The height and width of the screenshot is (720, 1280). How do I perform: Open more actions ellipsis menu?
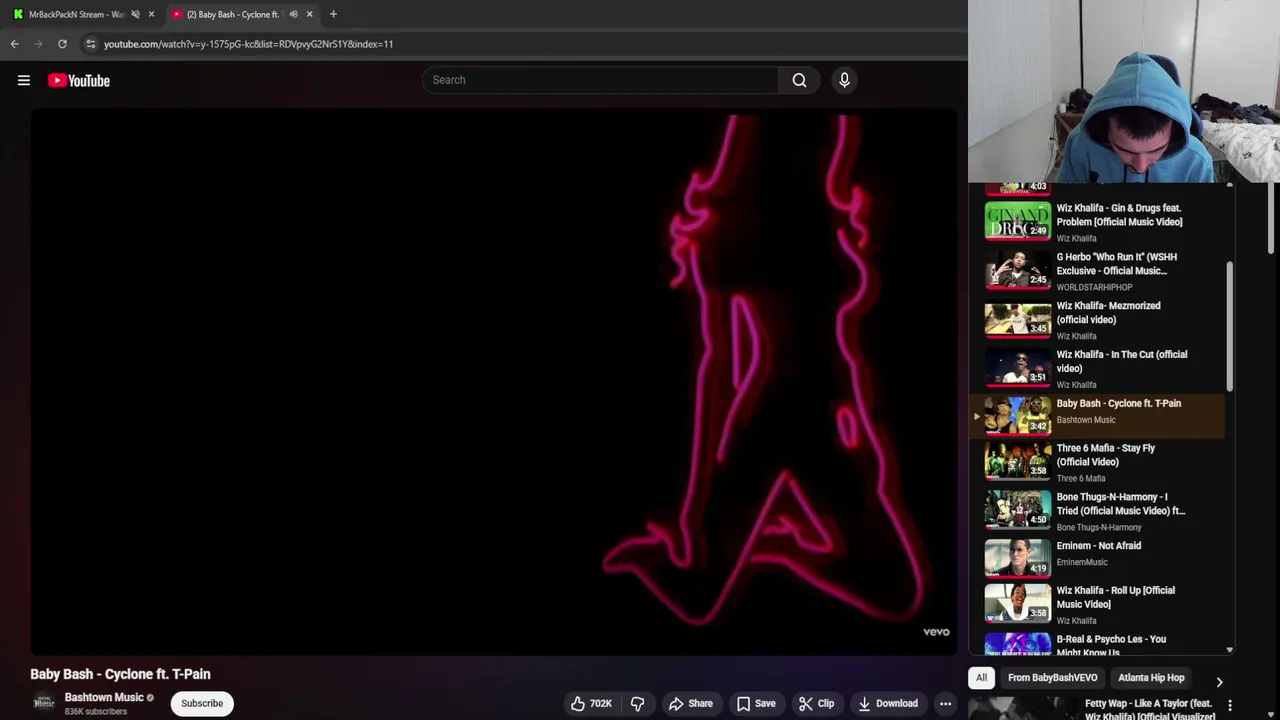(945, 703)
